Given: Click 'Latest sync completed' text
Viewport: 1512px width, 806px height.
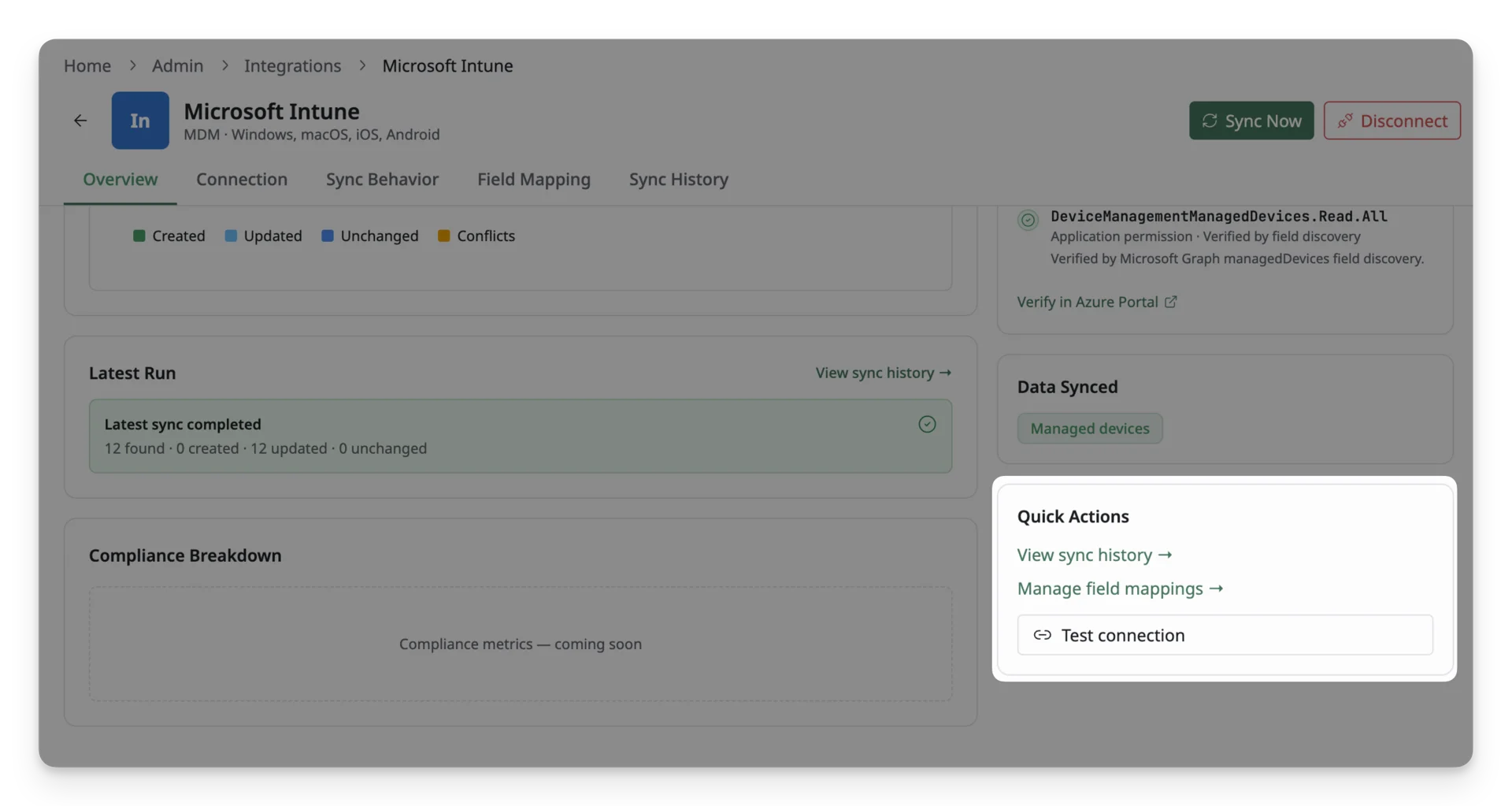Looking at the screenshot, I should [x=183, y=424].
